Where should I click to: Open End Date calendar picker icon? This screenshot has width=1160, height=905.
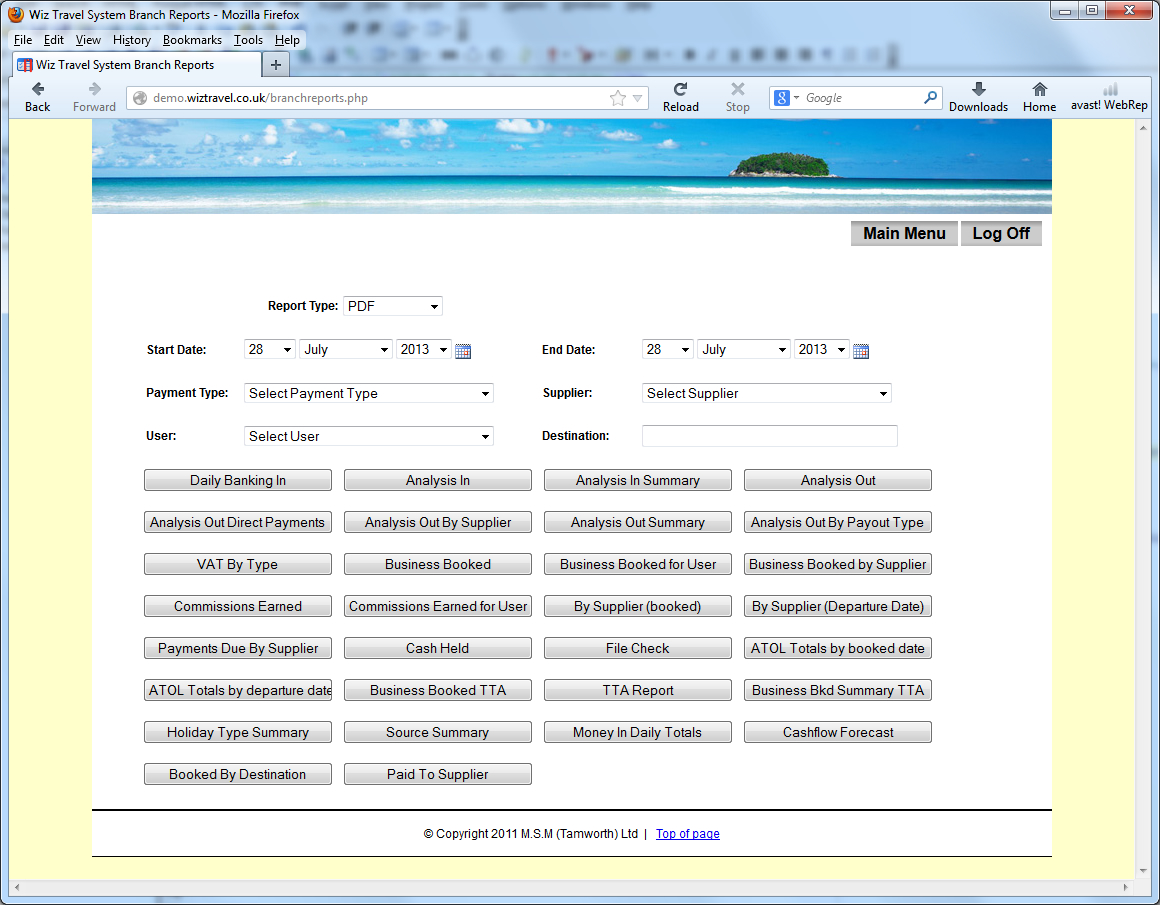(861, 351)
